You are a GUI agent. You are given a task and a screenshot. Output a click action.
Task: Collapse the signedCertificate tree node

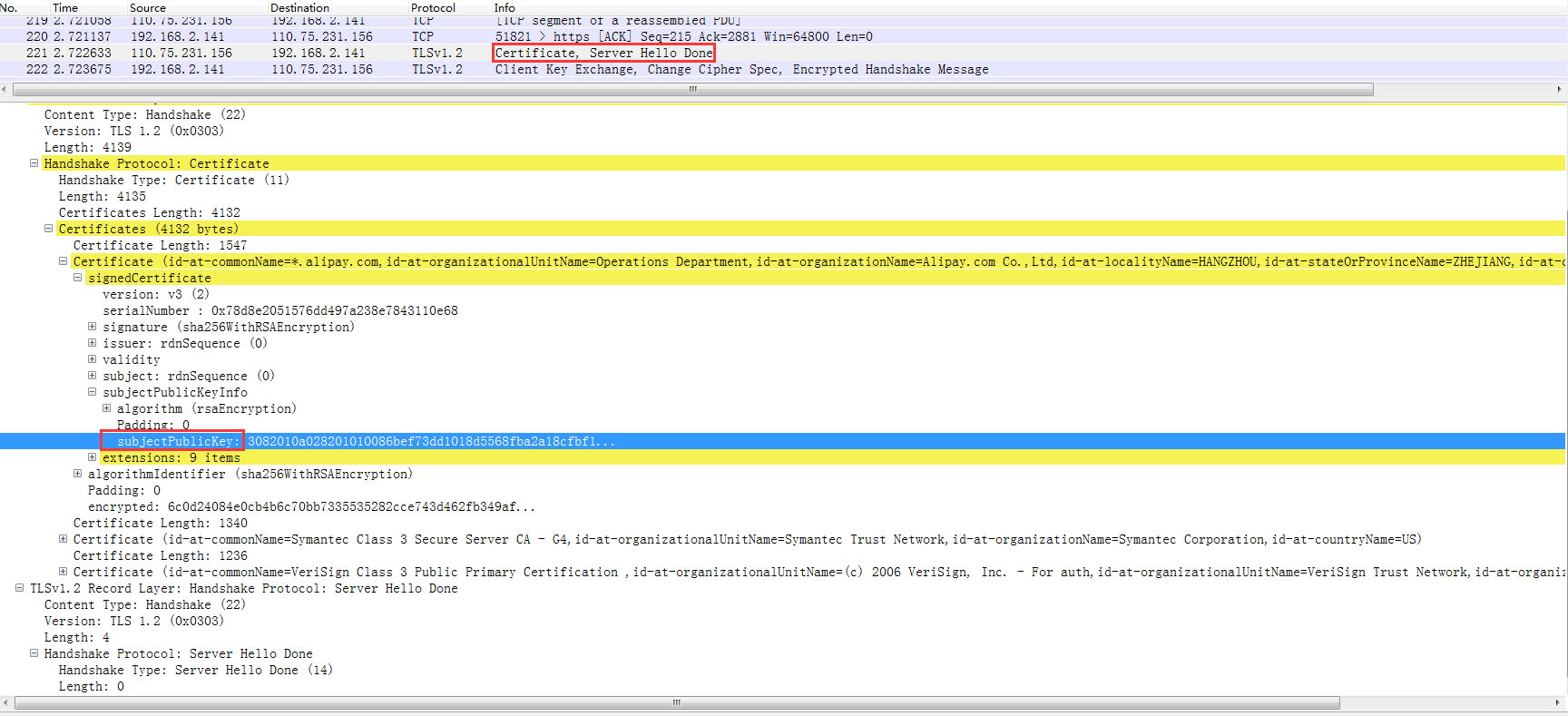77,278
